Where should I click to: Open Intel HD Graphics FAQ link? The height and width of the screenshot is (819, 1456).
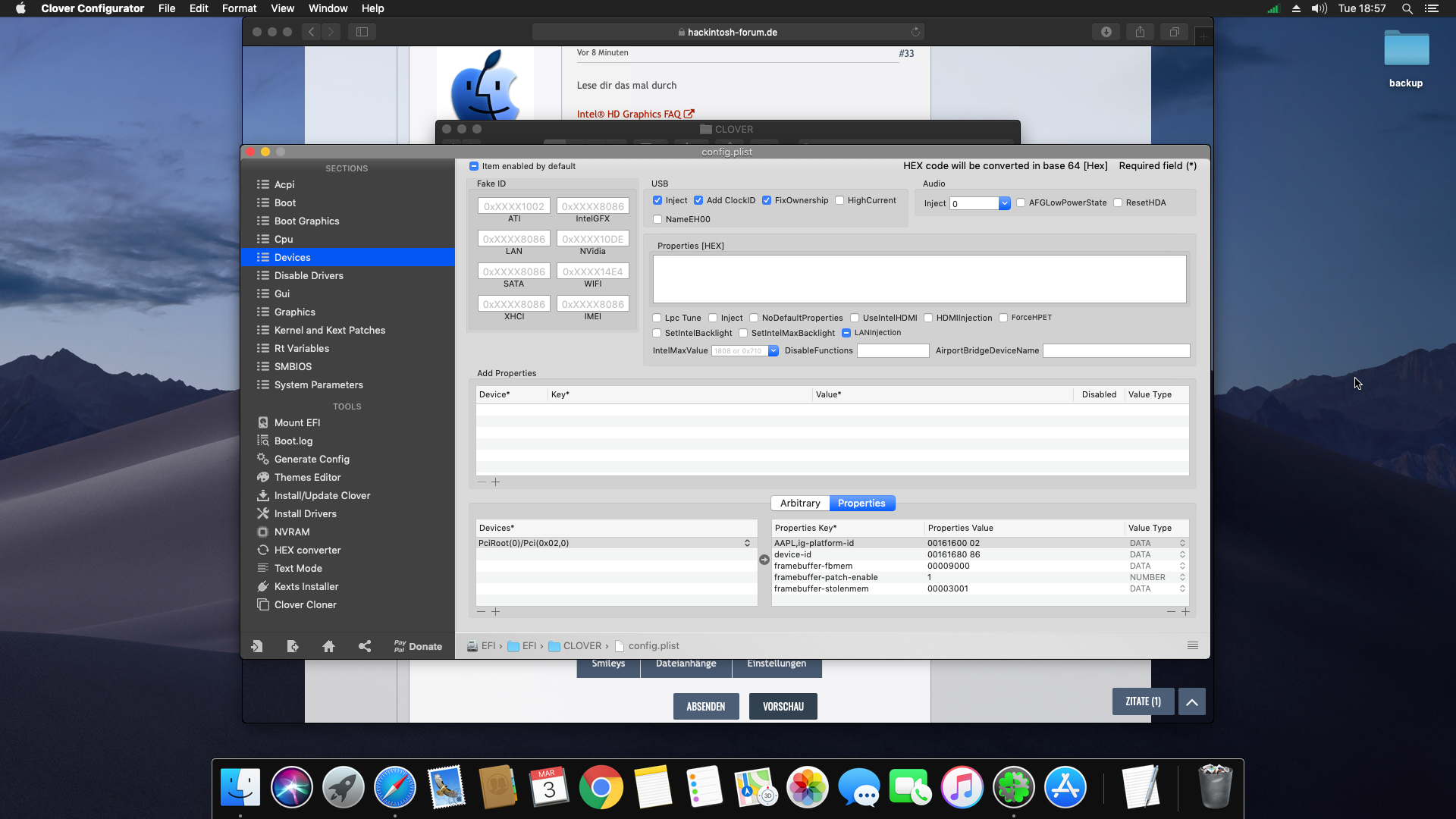(x=635, y=114)
